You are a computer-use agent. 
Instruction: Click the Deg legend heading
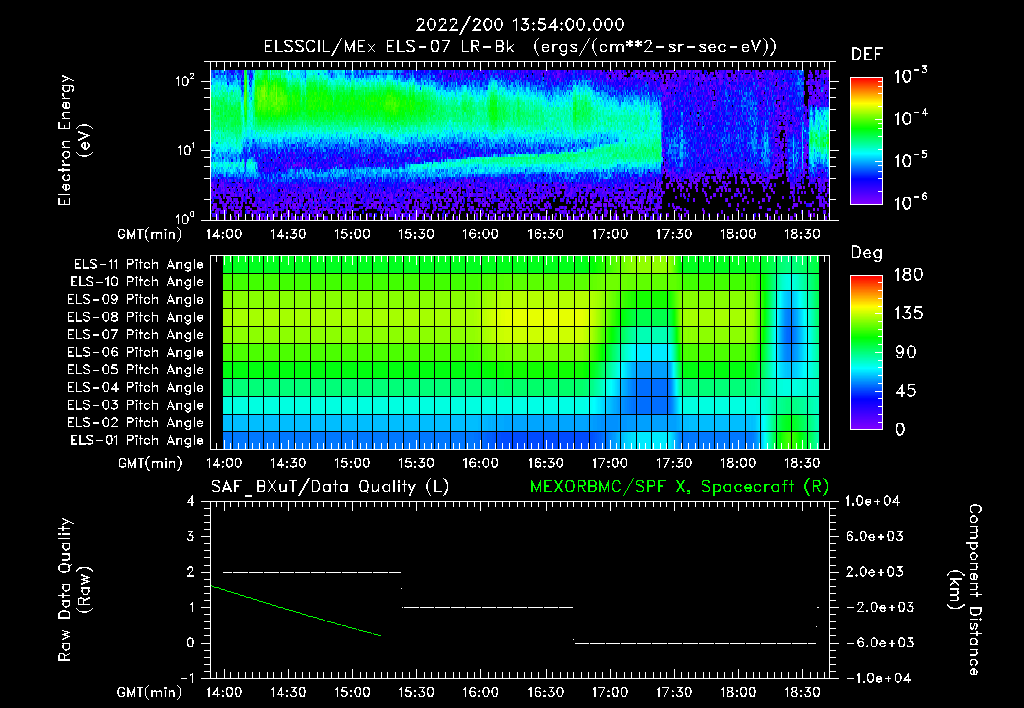pos(867,253)
